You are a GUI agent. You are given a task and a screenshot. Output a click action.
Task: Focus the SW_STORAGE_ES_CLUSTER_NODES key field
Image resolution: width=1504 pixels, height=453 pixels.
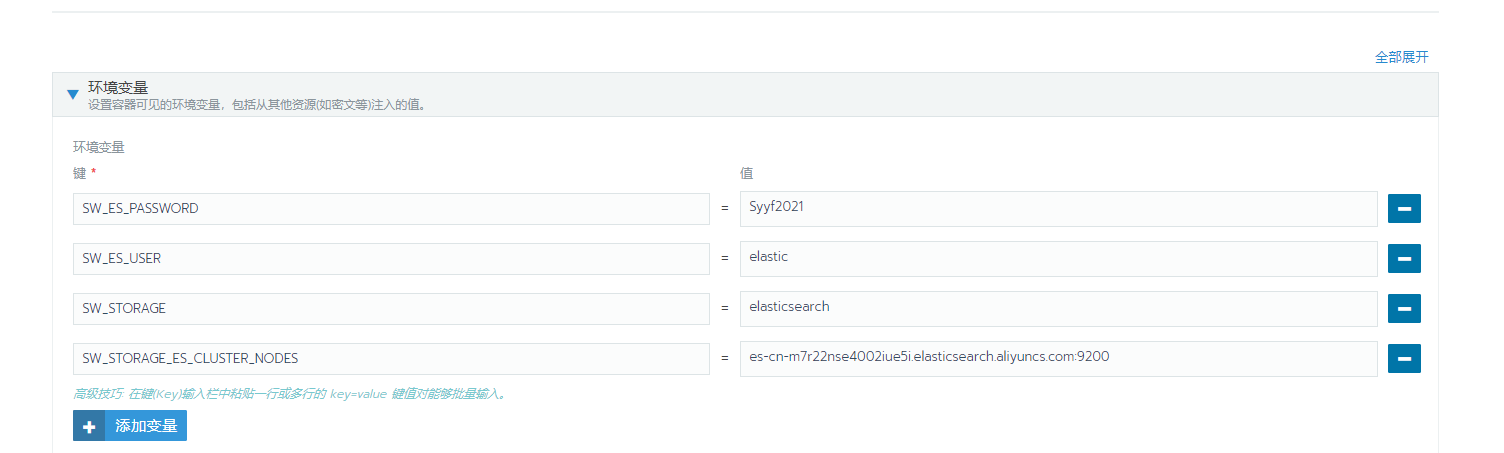[391, 359]
